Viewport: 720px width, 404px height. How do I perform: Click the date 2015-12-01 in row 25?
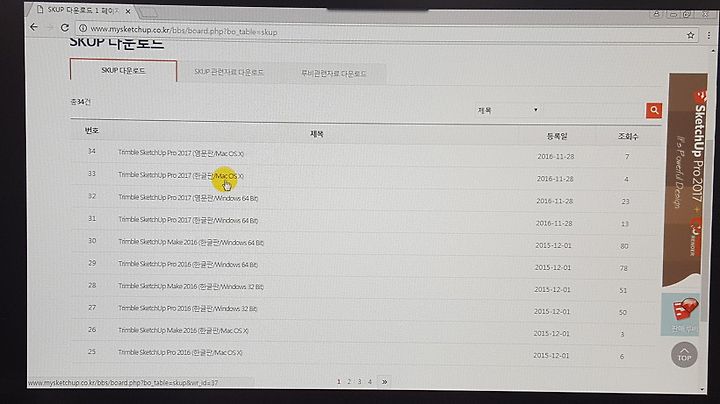click(x=551, y=355)
